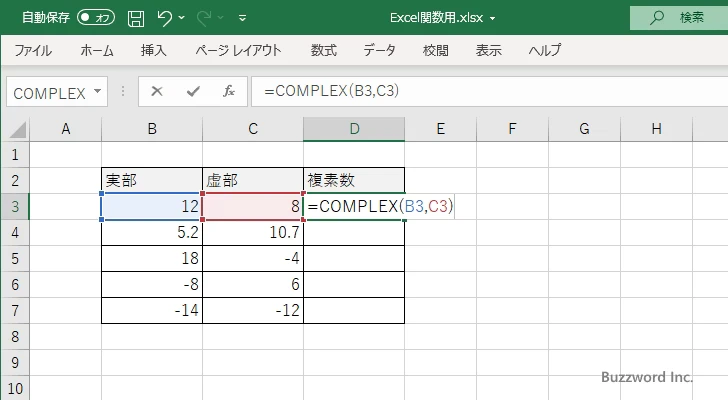Cancel formula entry with X icon
728x400 pixels.
157,91
